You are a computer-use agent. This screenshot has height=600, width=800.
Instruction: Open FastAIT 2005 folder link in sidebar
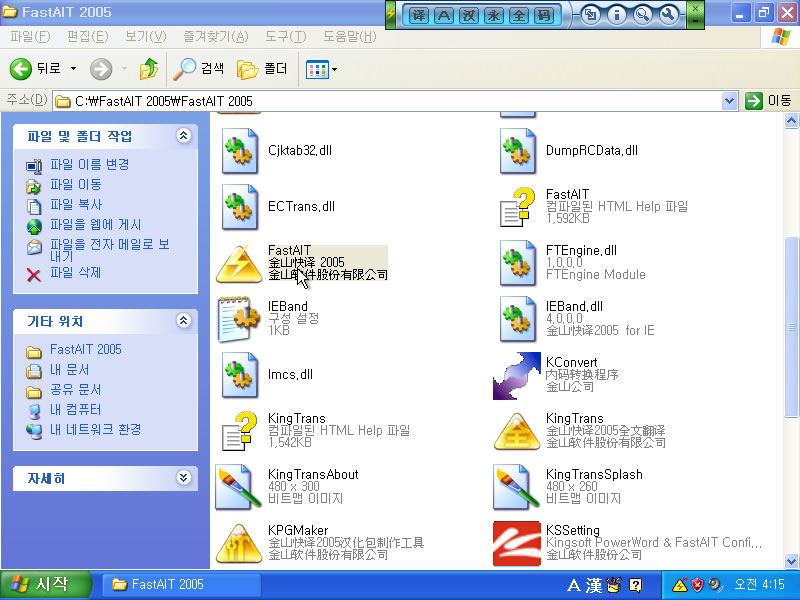click(x=86, y=349)
